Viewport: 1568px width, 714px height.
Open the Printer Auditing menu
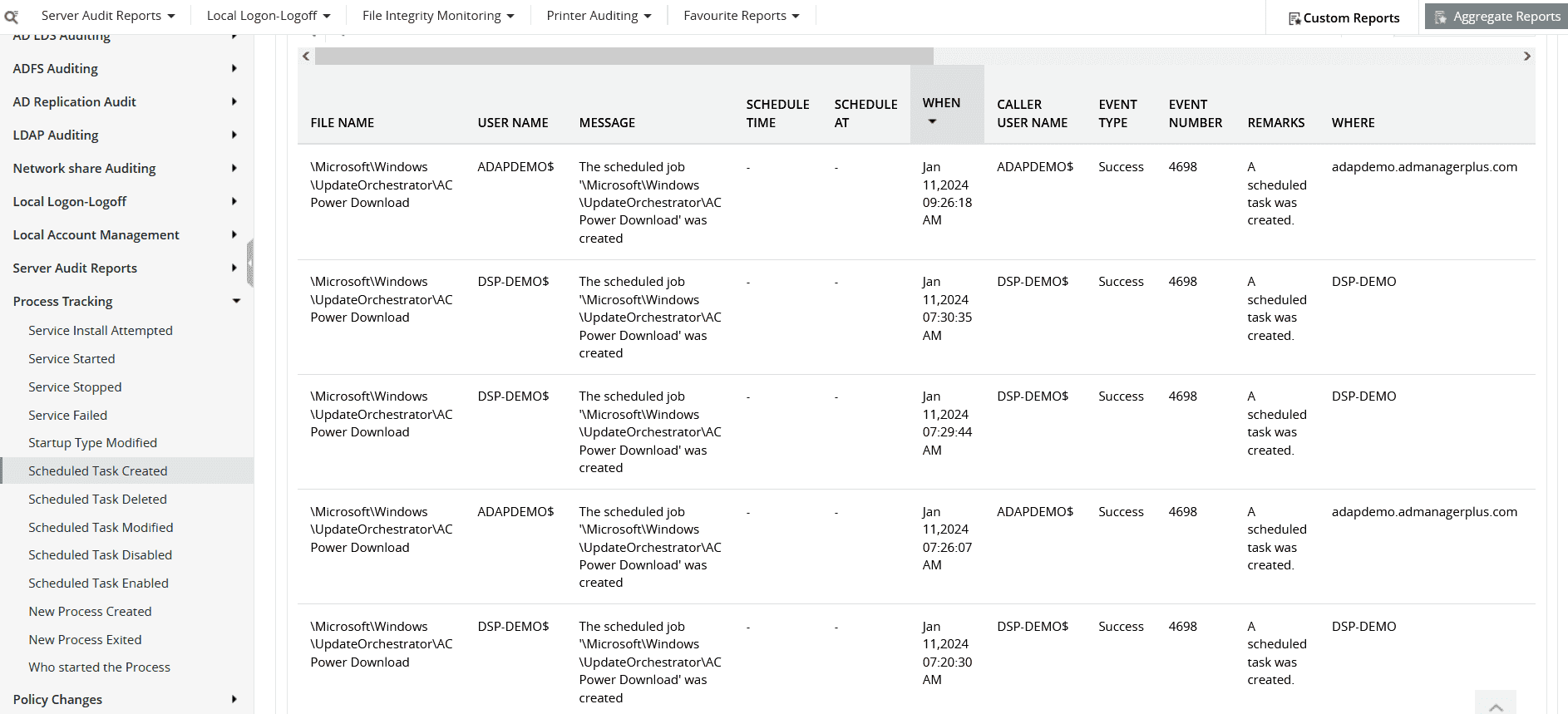pyautogui.click(x=599, y=16)
